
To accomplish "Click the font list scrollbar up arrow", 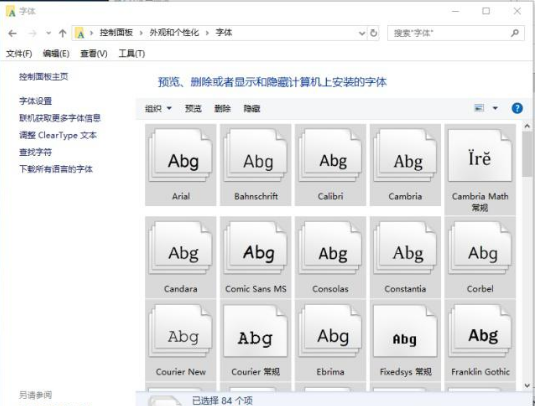I will [527, 127].
